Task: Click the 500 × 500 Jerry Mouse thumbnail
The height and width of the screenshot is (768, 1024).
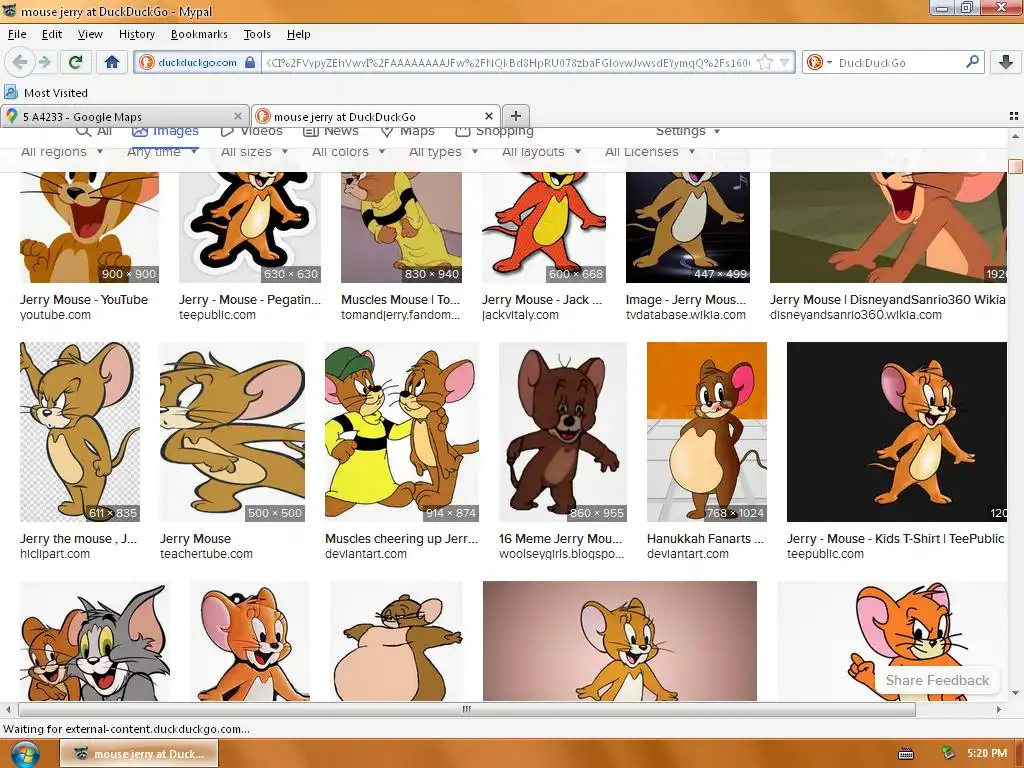Action: pos(232,432)
